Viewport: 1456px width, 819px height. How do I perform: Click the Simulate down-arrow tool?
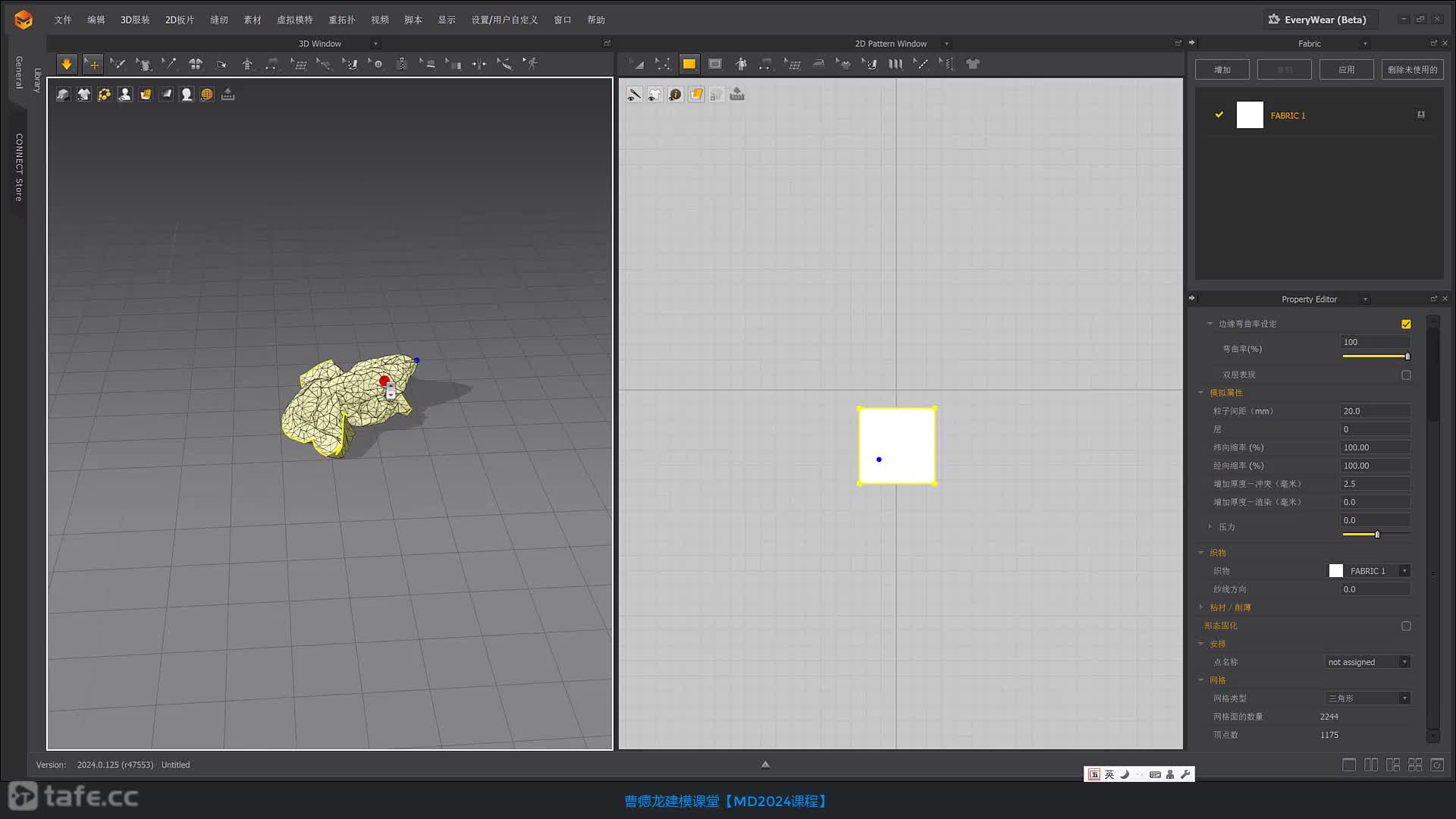click(67, 64)
